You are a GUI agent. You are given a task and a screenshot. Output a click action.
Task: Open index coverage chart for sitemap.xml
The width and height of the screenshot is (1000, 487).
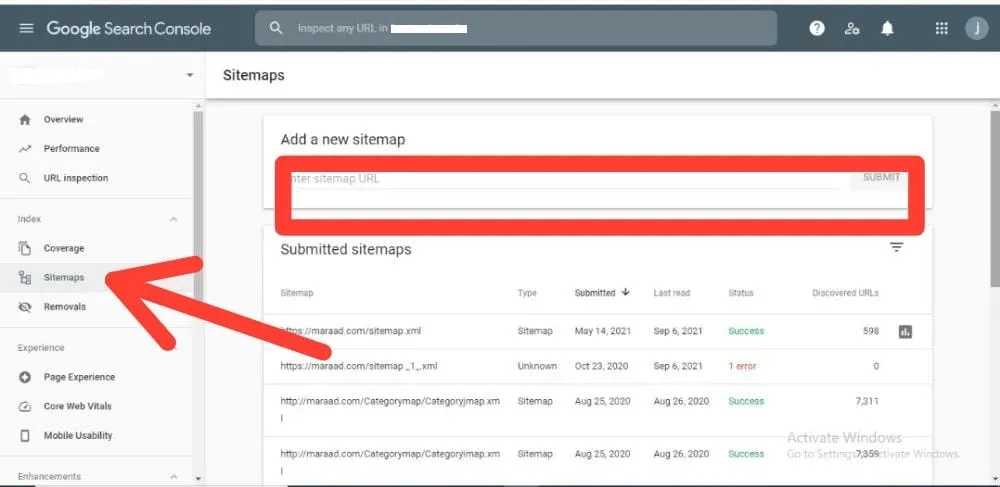tap(905, 331)
